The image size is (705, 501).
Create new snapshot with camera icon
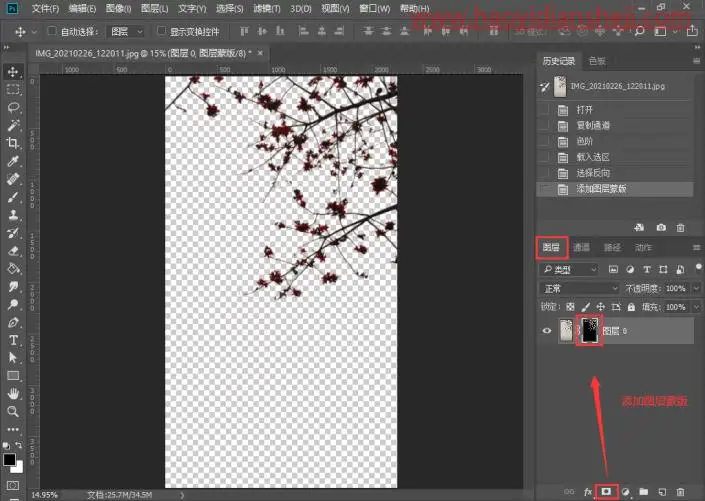pos(661,228)
